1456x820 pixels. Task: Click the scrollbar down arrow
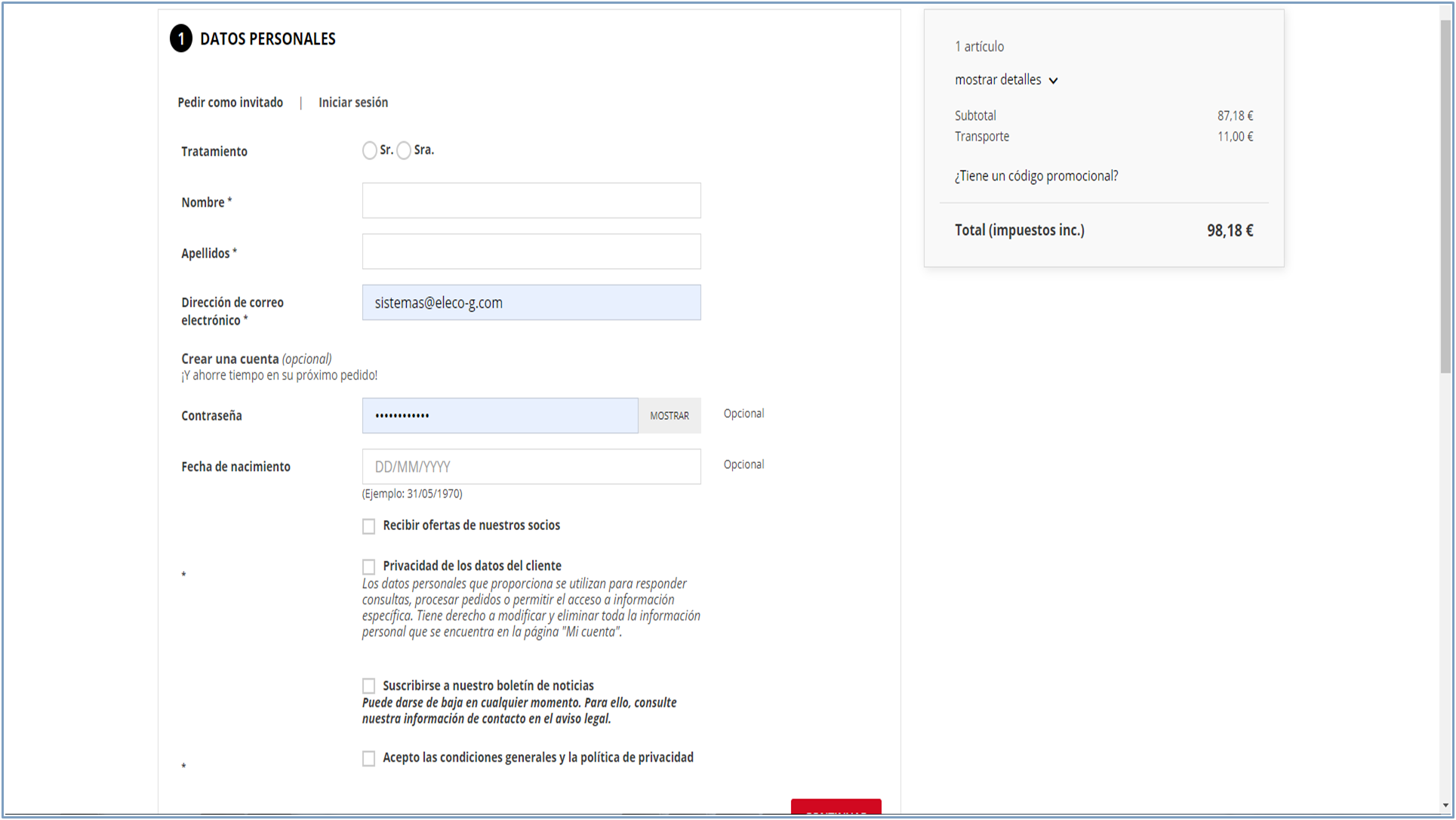pyautogui.click(x=1446, y=806)
